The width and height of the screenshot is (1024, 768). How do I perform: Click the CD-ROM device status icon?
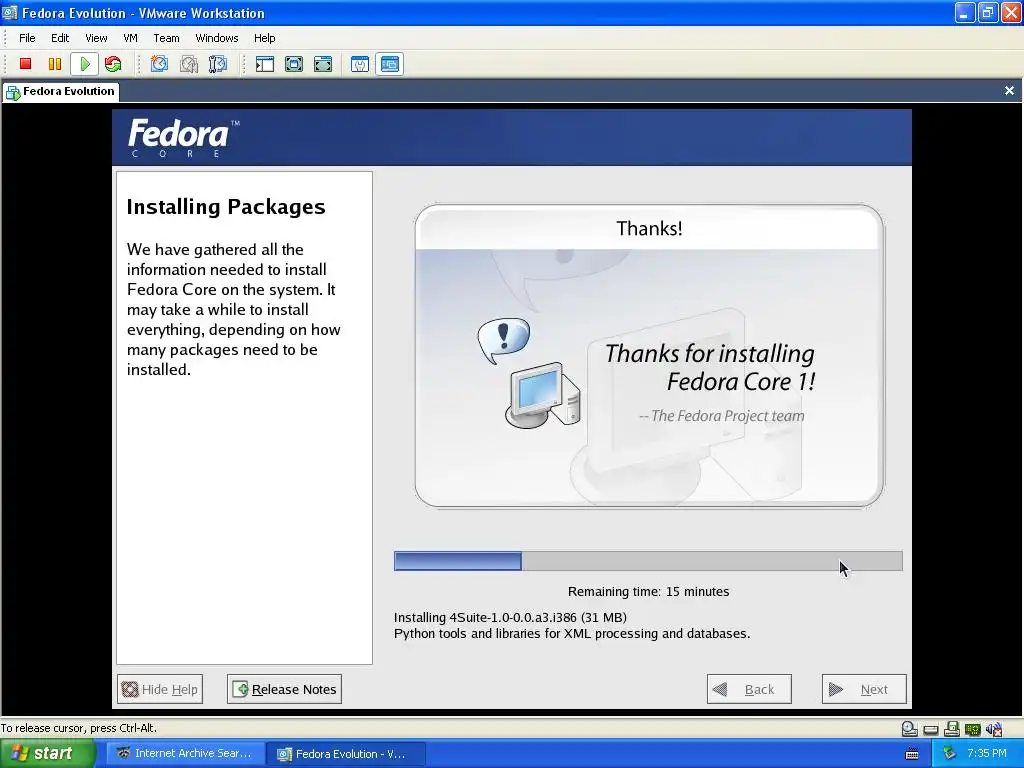coord(909,729)
